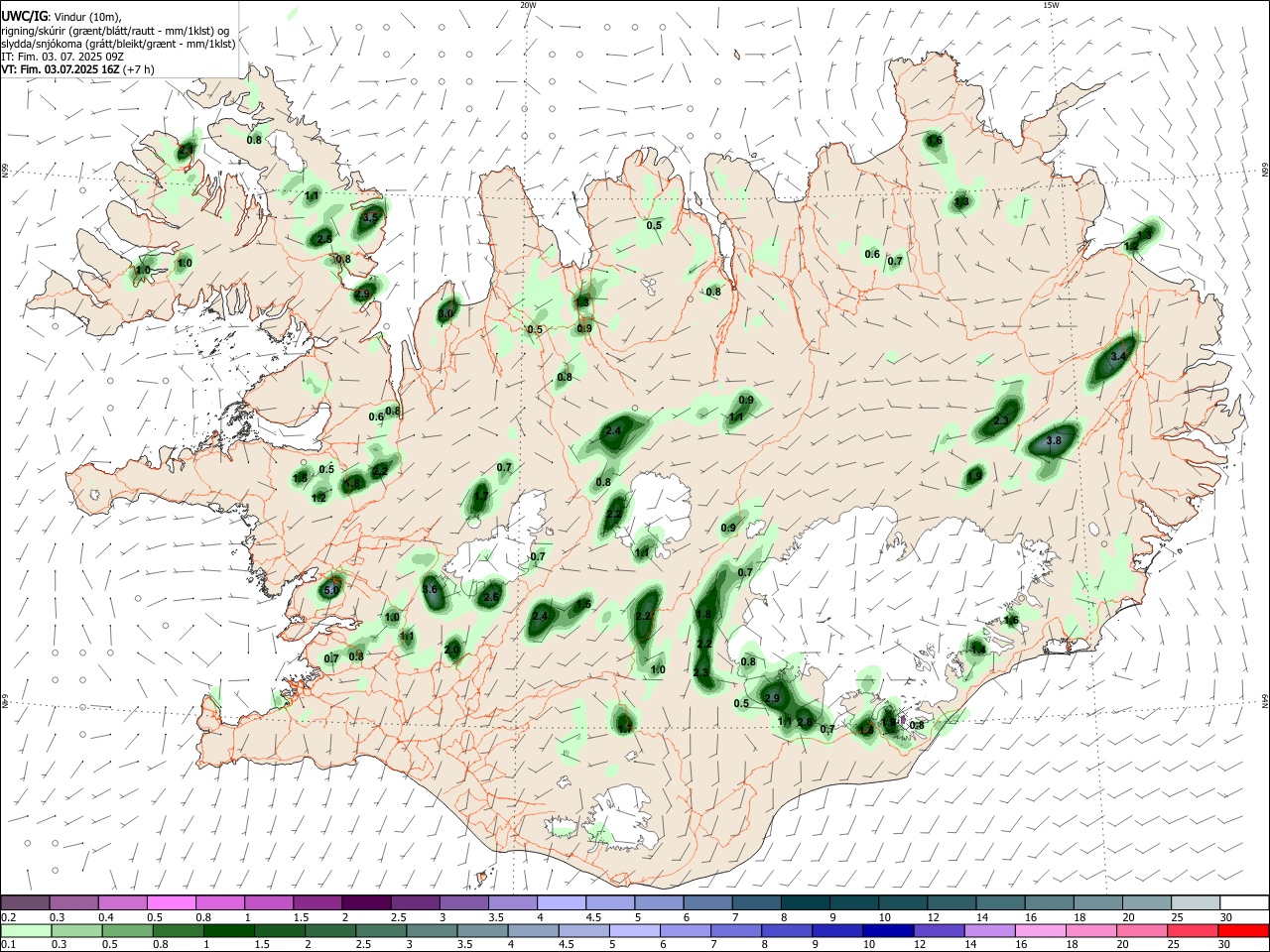The image size is (1270, 952).
Task: Click the 'slydda/snjókoma' sleet and snow description line
Action: [x=118, y=44]
